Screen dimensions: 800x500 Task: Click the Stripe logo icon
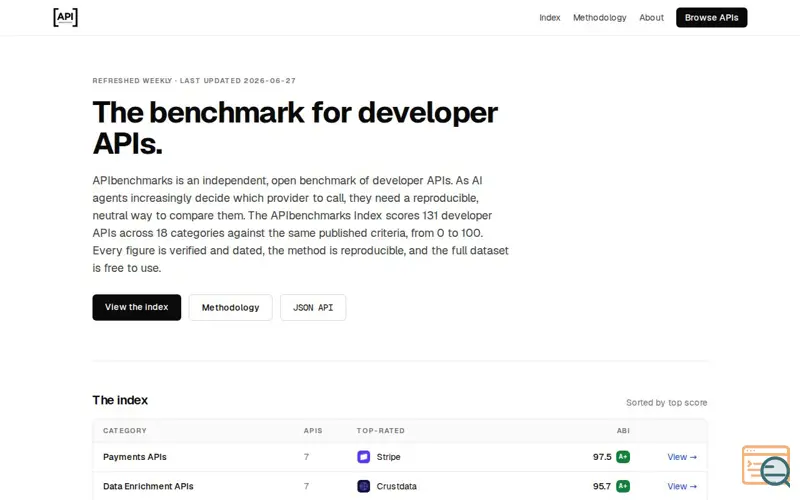(363, 457)
